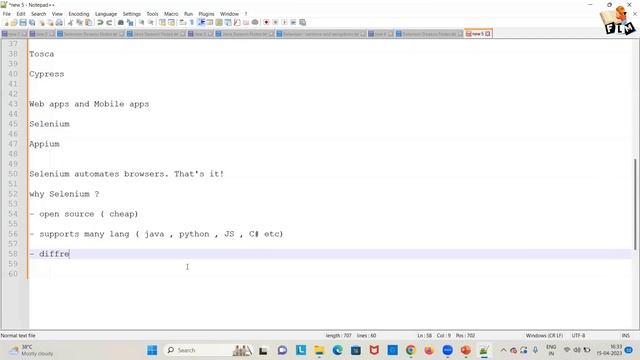Click the Undo arrow toolbar icon
This screenshot has width=640, height=360.
point(100,22)
